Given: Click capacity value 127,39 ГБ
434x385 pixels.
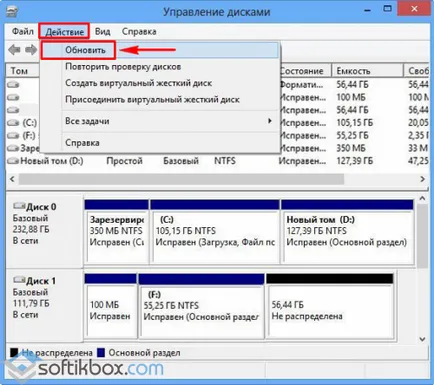Looking at the screenshot, I should 355,161.
